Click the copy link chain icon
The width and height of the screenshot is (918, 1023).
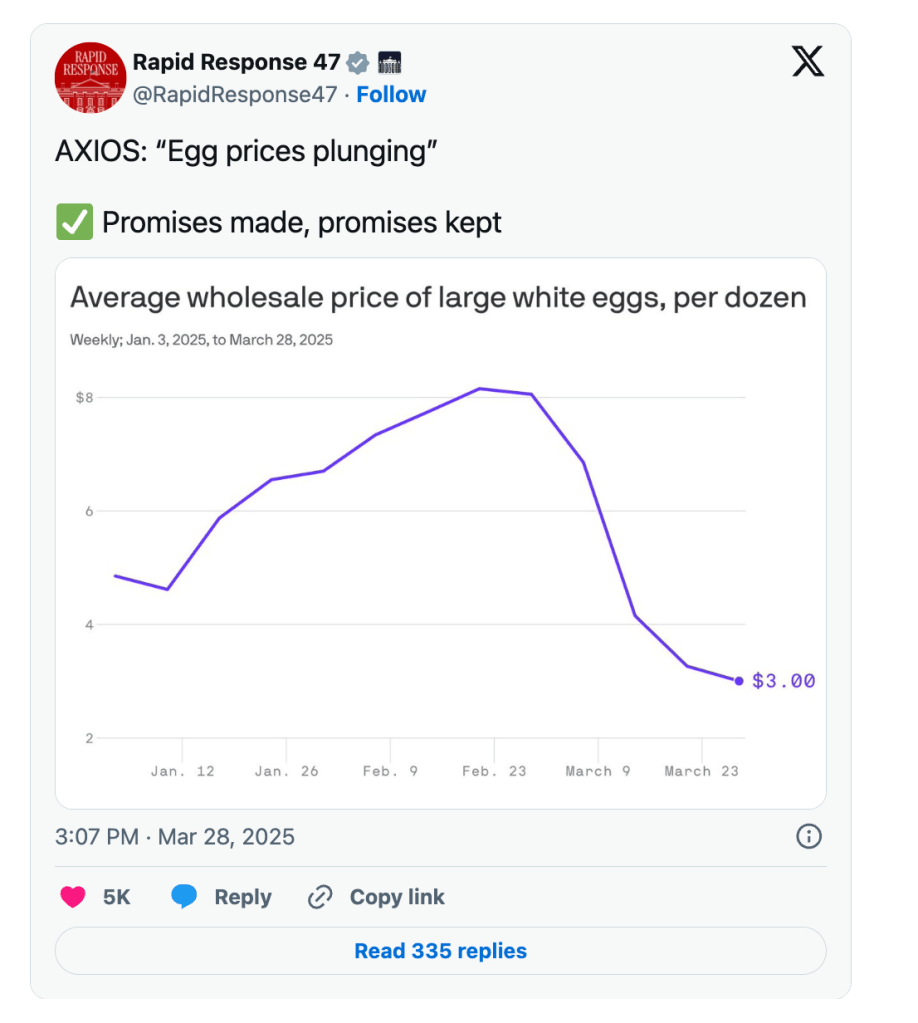click(x=320, y=897)
